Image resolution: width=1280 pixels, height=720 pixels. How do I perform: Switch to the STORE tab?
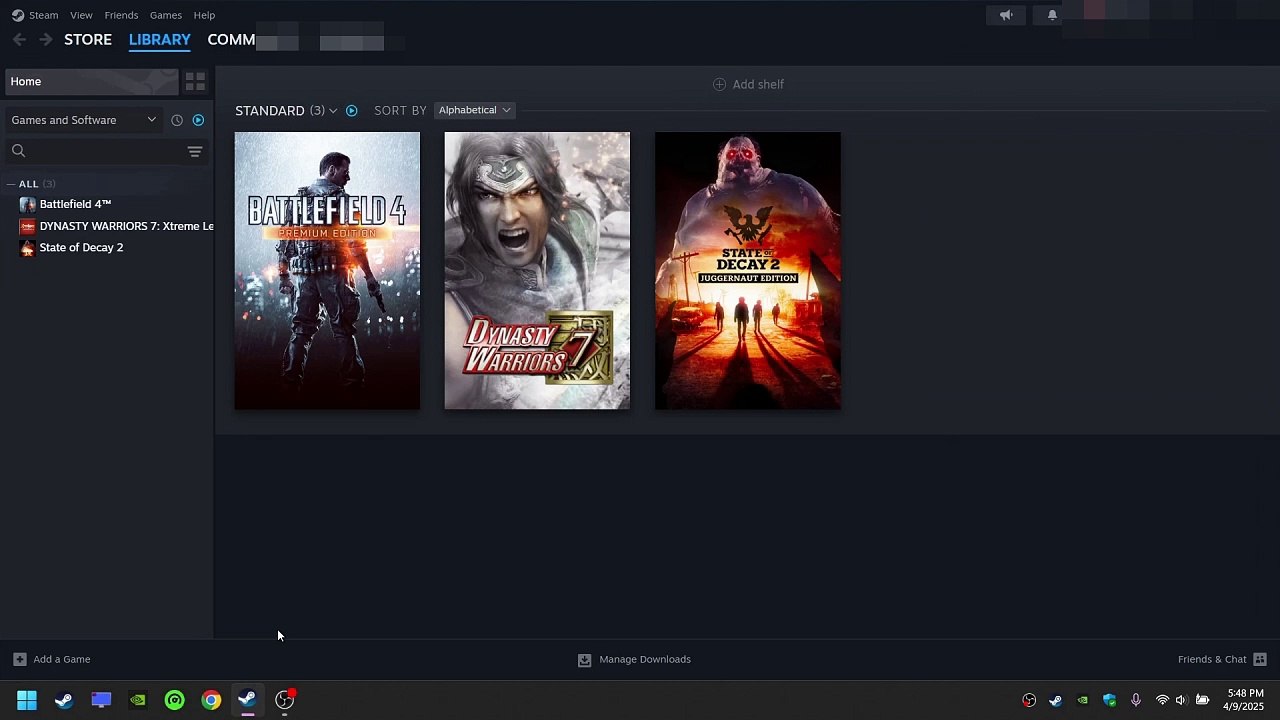click(x=88, y=40)
